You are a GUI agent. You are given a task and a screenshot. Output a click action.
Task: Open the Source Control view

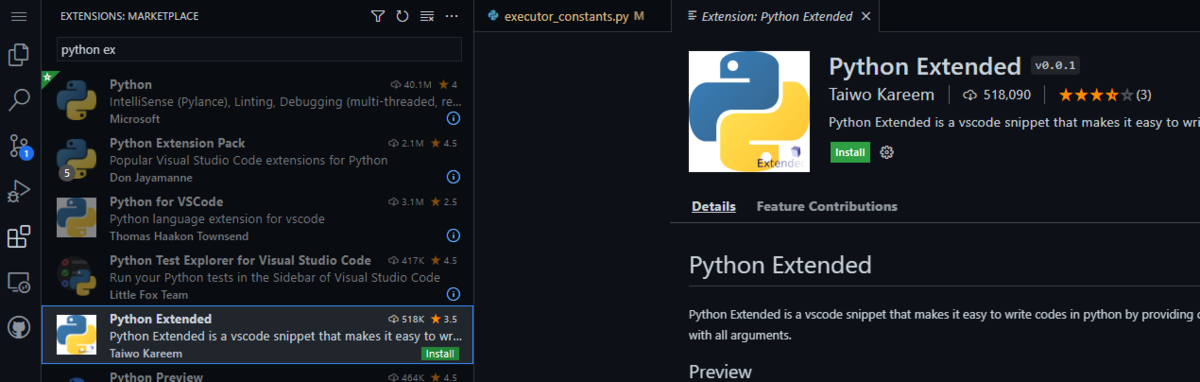[18, 146]
